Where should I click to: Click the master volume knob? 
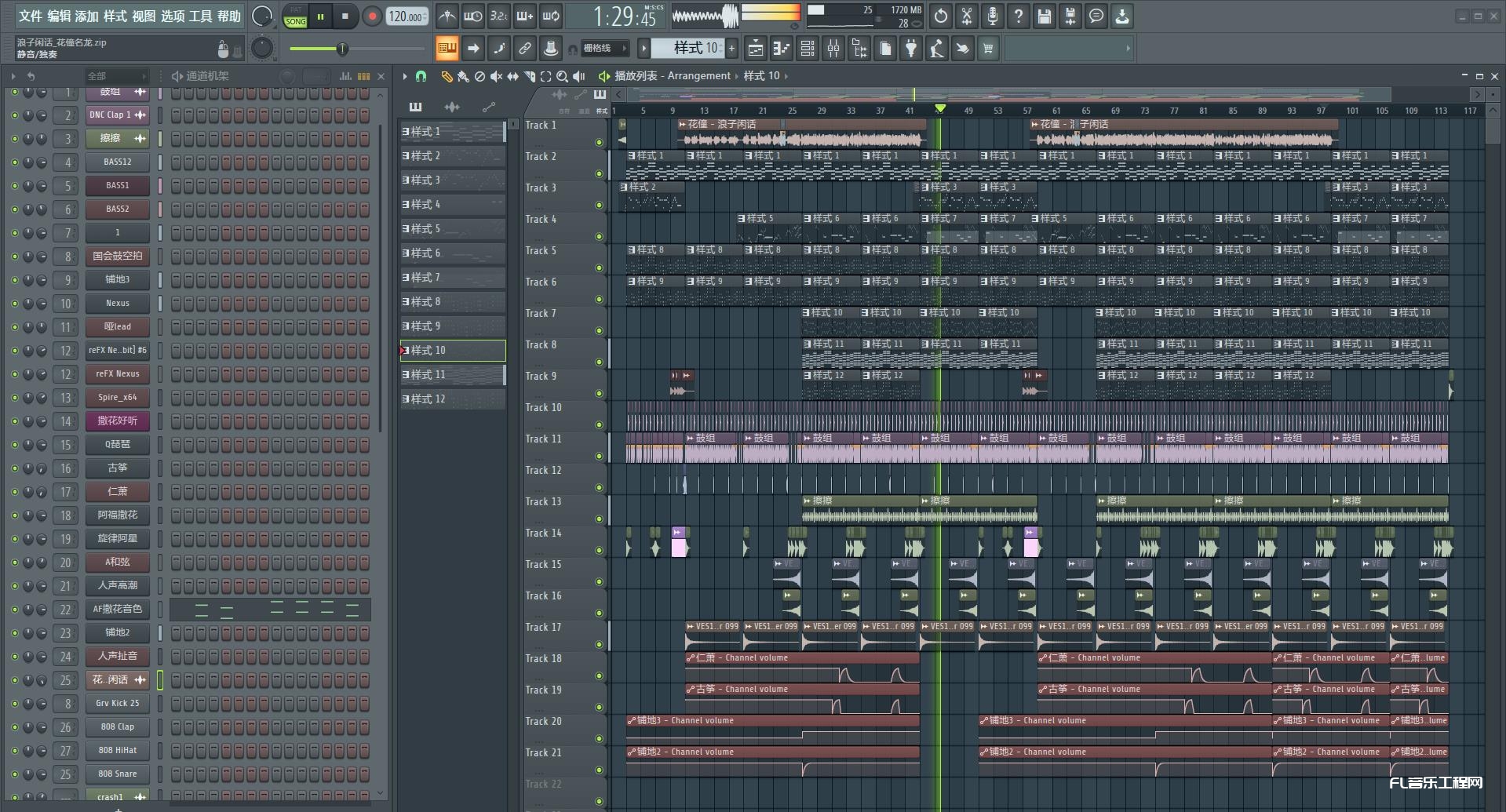pyautogui.click(x=262, y=16)
